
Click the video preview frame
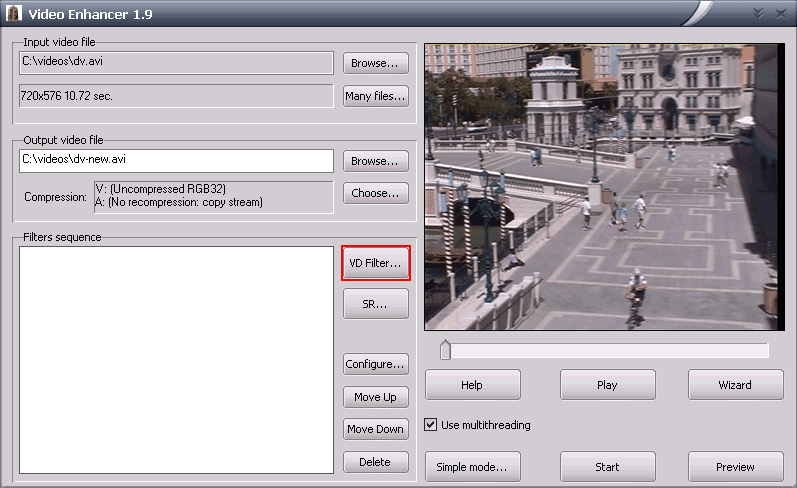[604, 187]
